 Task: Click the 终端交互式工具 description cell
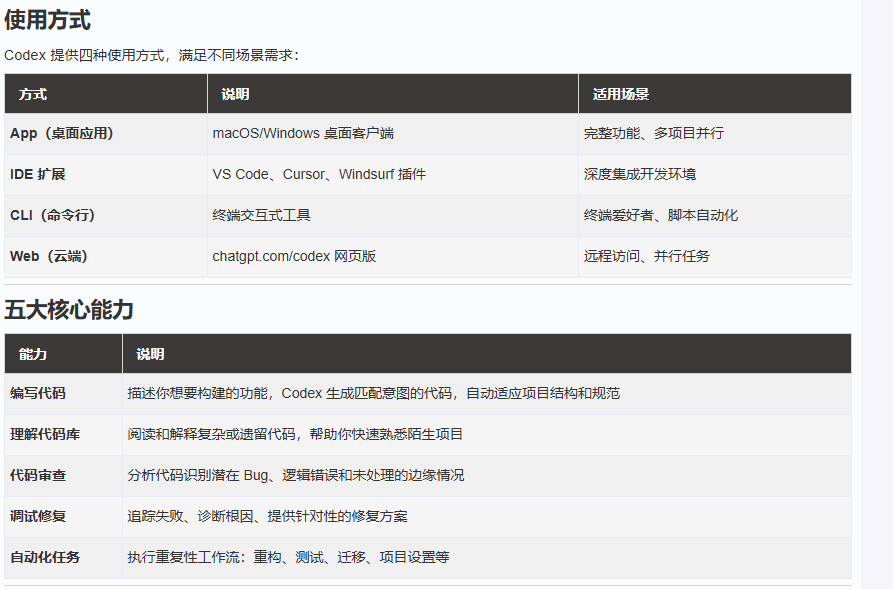pyautogui.click(x=261, y=215)
